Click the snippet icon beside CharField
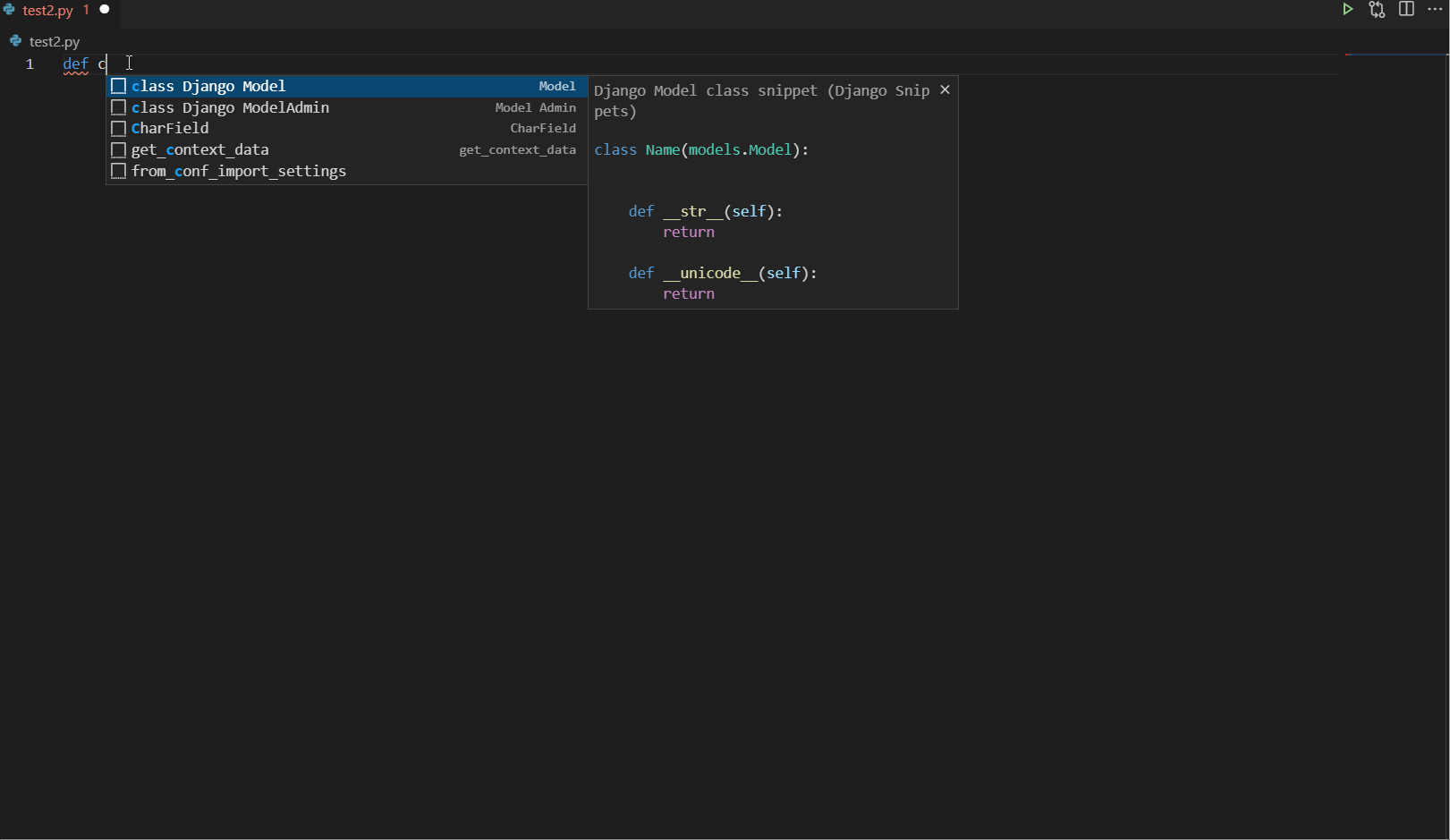Screen dimensions: 1450x840 118,128
